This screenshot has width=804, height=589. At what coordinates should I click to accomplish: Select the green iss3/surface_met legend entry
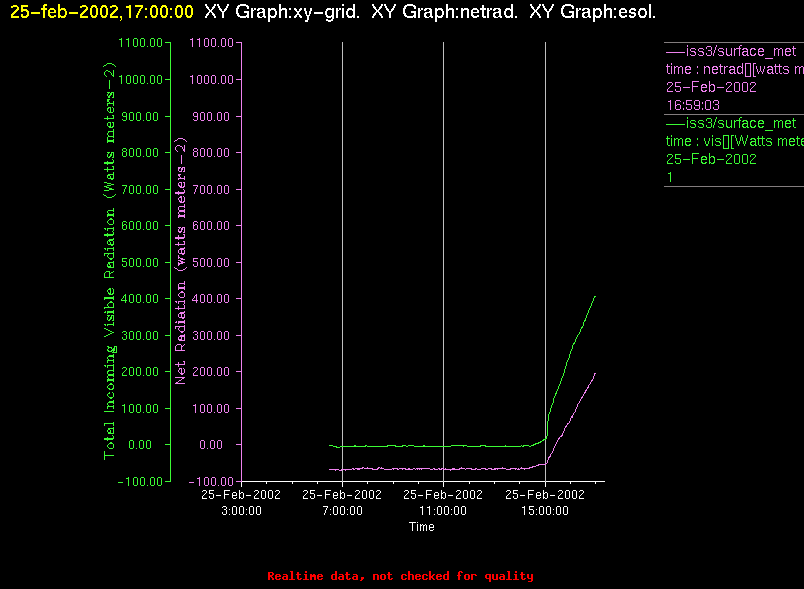click(x=731, y=123)
